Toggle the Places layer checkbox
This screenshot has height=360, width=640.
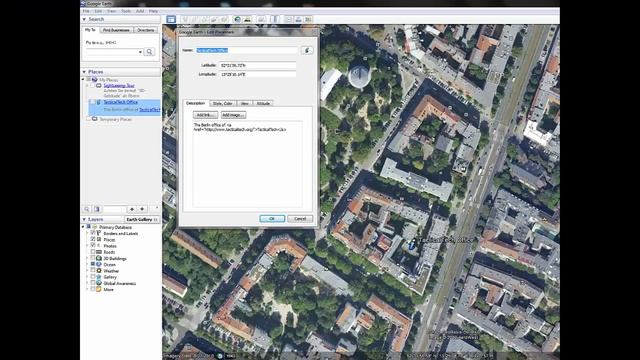pyautogui.click(x=93, y=239)
